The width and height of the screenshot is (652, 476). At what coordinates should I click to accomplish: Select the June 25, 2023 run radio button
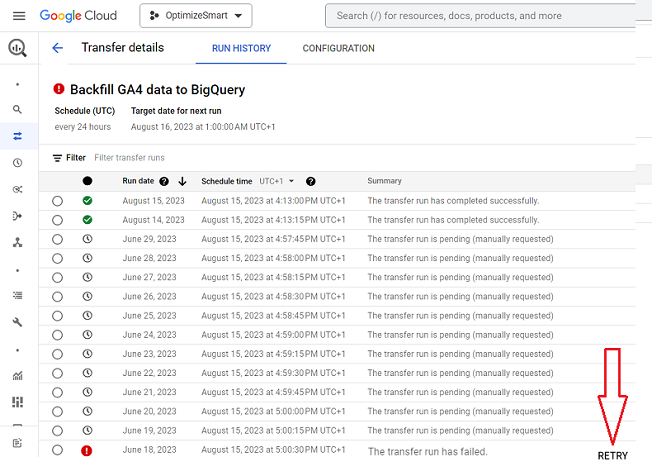click(57, 316)
